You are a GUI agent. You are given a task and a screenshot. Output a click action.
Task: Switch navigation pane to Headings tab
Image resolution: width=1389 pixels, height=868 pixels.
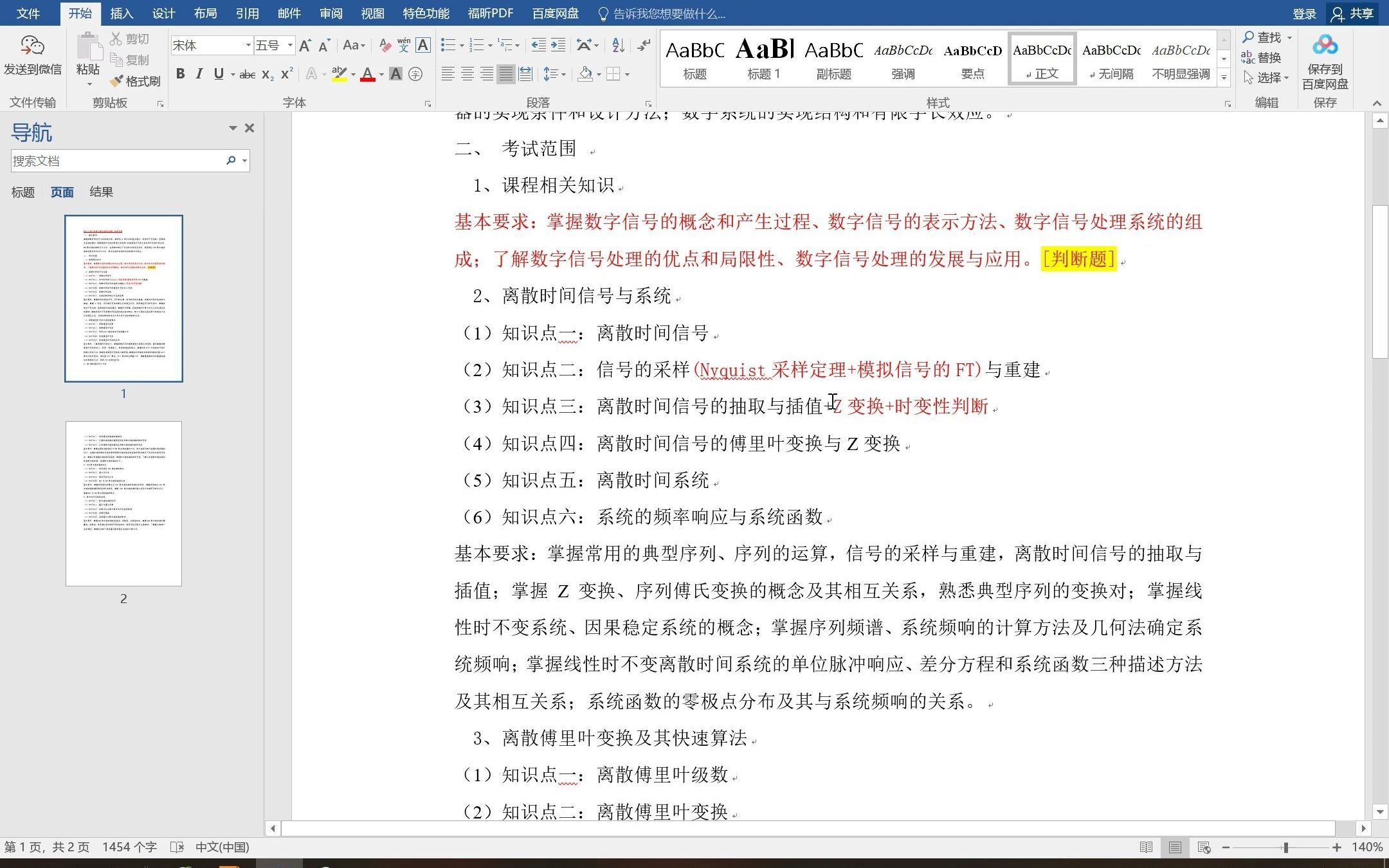[x=23, y=192]
